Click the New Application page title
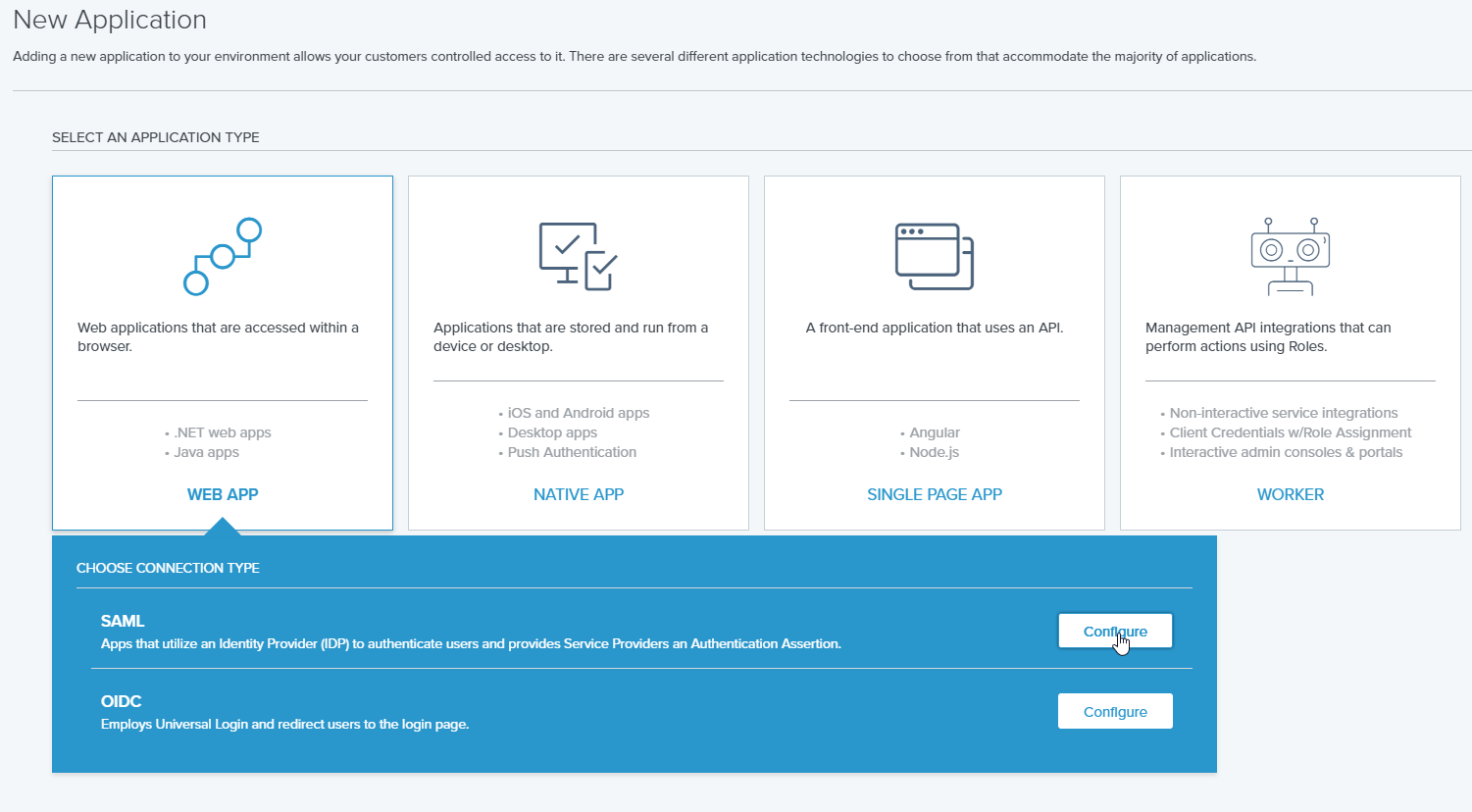Screen dimensions: 1472x812 tap(109, 19)
